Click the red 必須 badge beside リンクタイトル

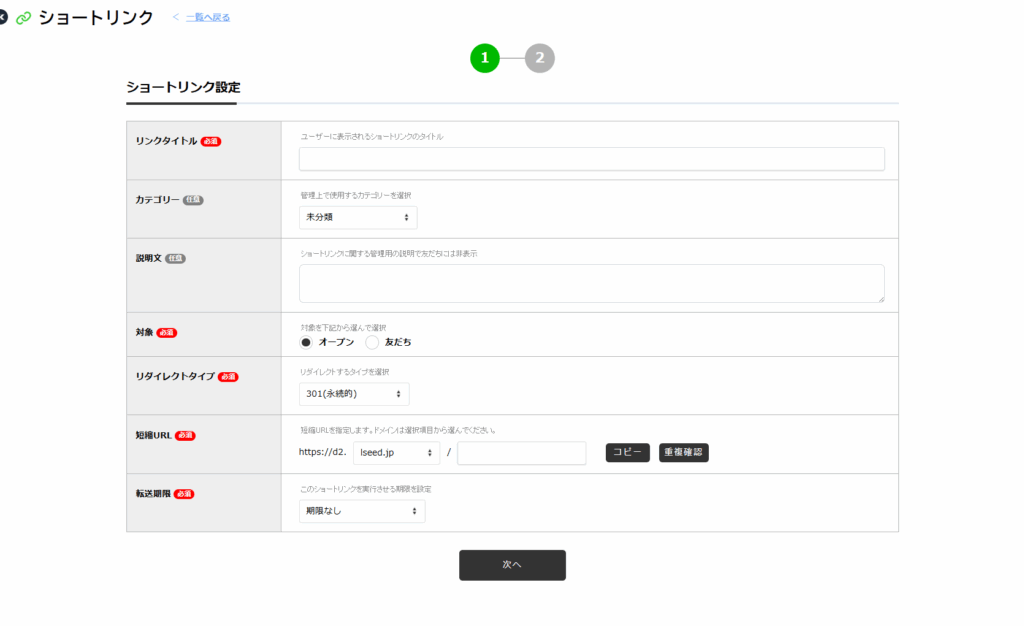[211, 141]
